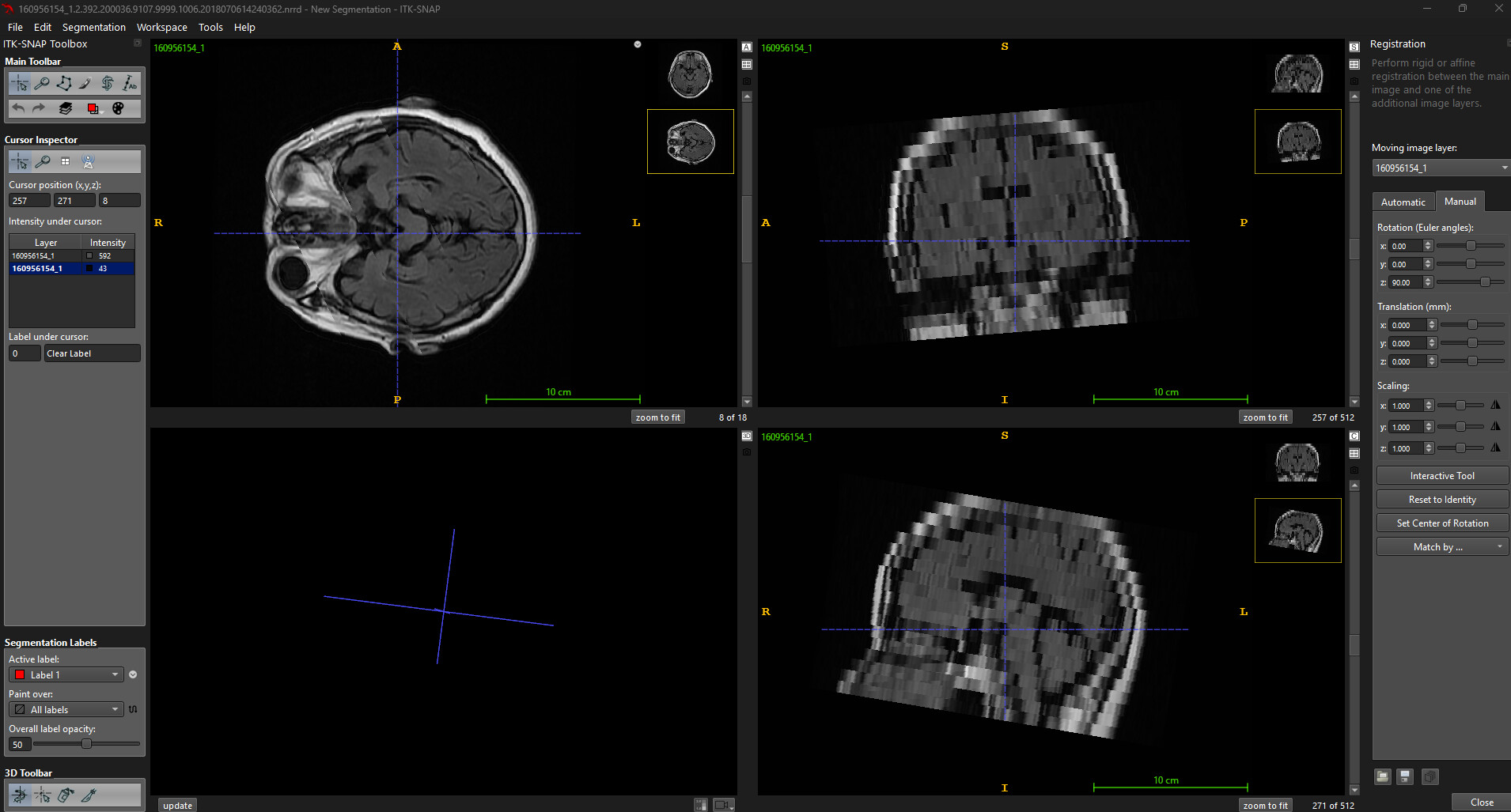This screenshot has width=1511, height=812.
Task: Click Set Center of Rotation button
Action: [x=1441, y=523]
